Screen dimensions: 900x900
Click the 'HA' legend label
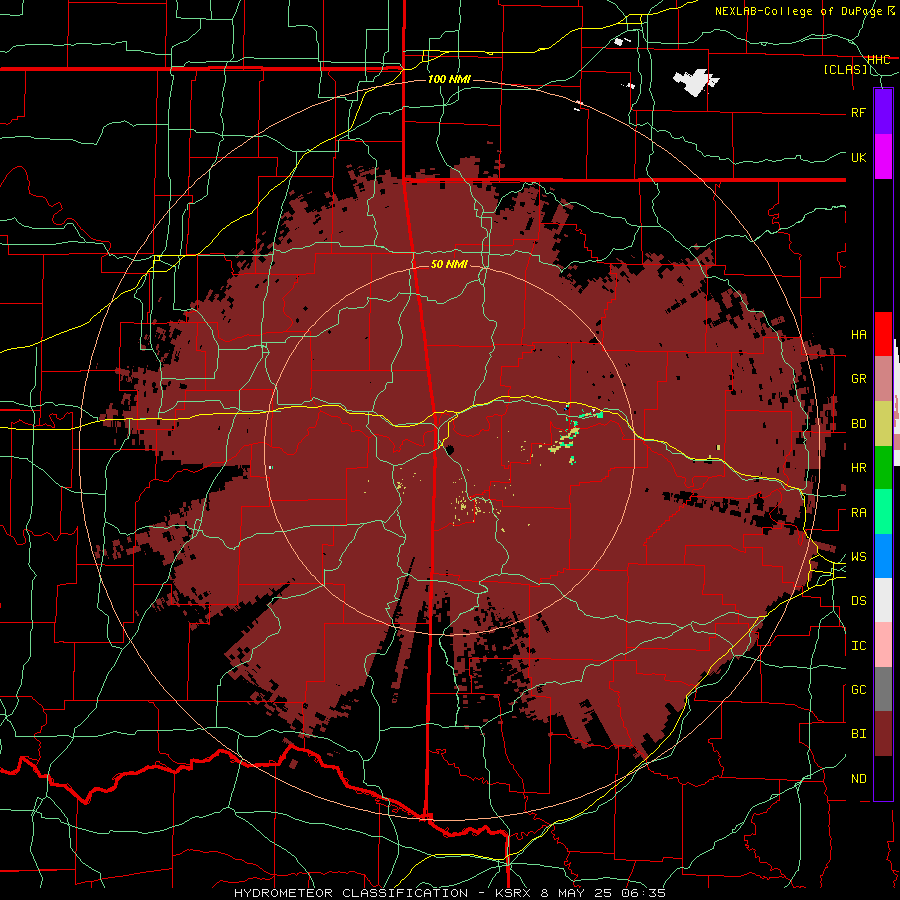(x=858, y=335)
